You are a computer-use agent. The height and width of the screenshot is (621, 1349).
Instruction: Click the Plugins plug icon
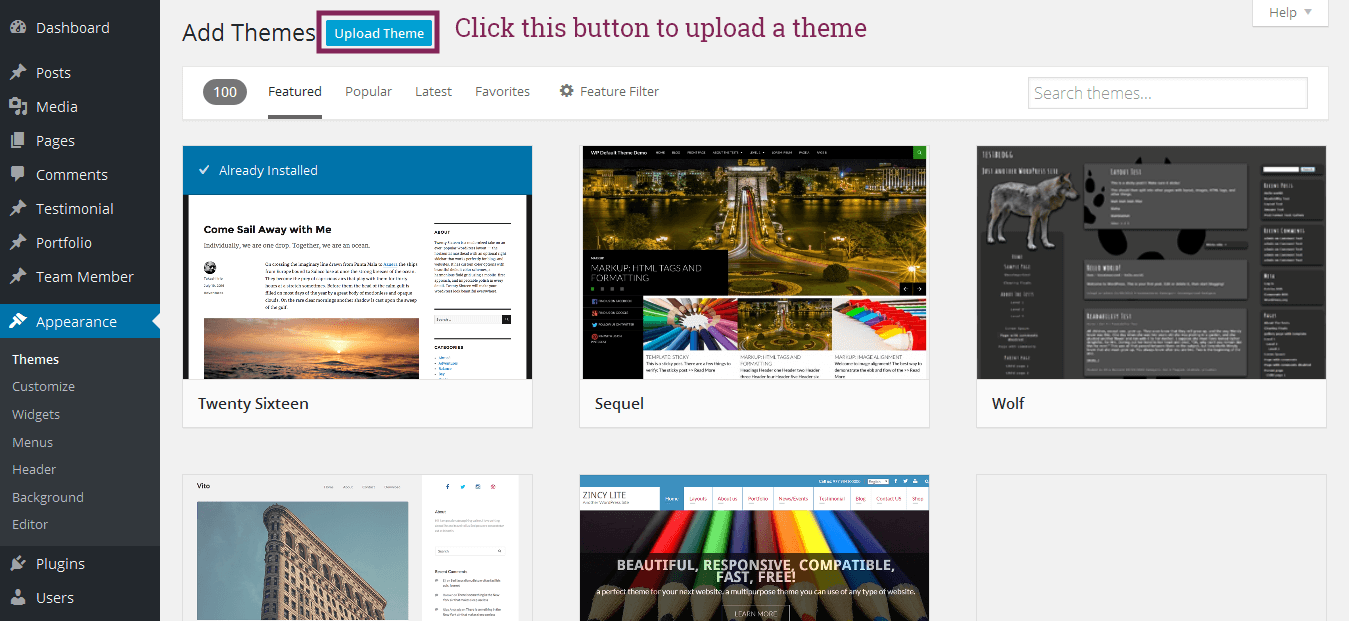(x=18, y=564)
